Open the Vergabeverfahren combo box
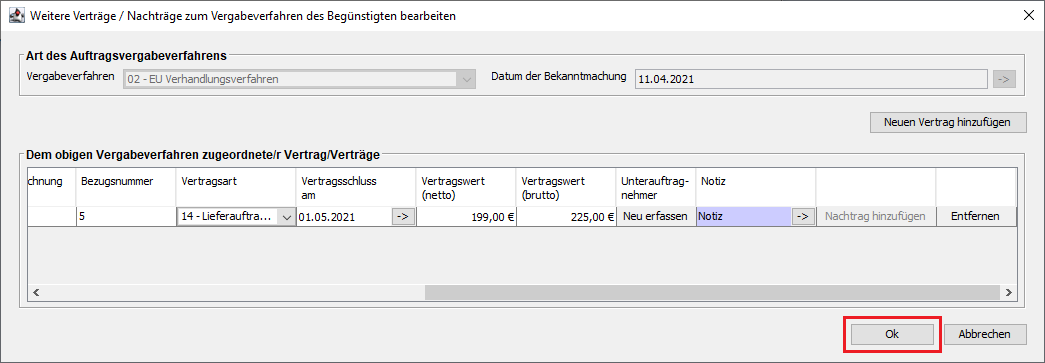1045x363 pixels. pyautogui.click(x=299, y=79)
